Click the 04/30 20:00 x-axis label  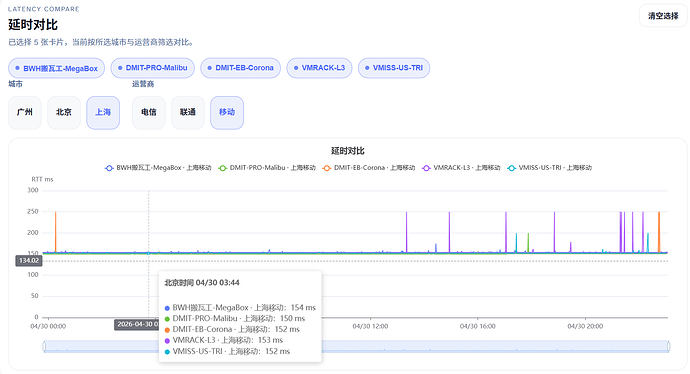pos(585,326)
